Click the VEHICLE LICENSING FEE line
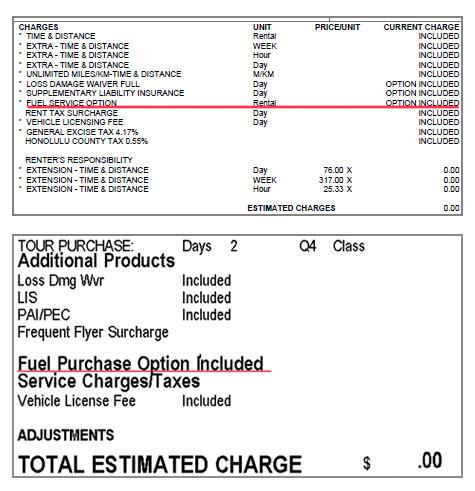 coord(239,122)
